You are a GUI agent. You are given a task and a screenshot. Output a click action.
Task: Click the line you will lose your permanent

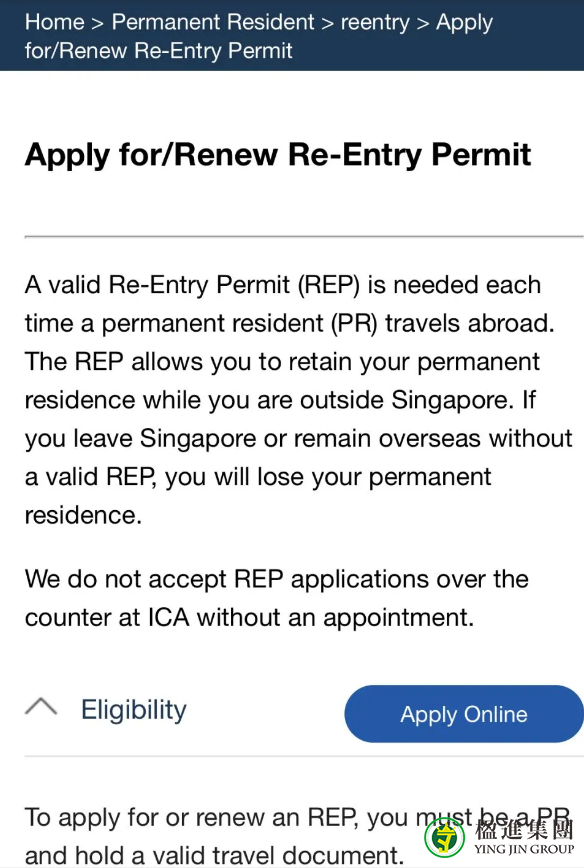point(328,477)
